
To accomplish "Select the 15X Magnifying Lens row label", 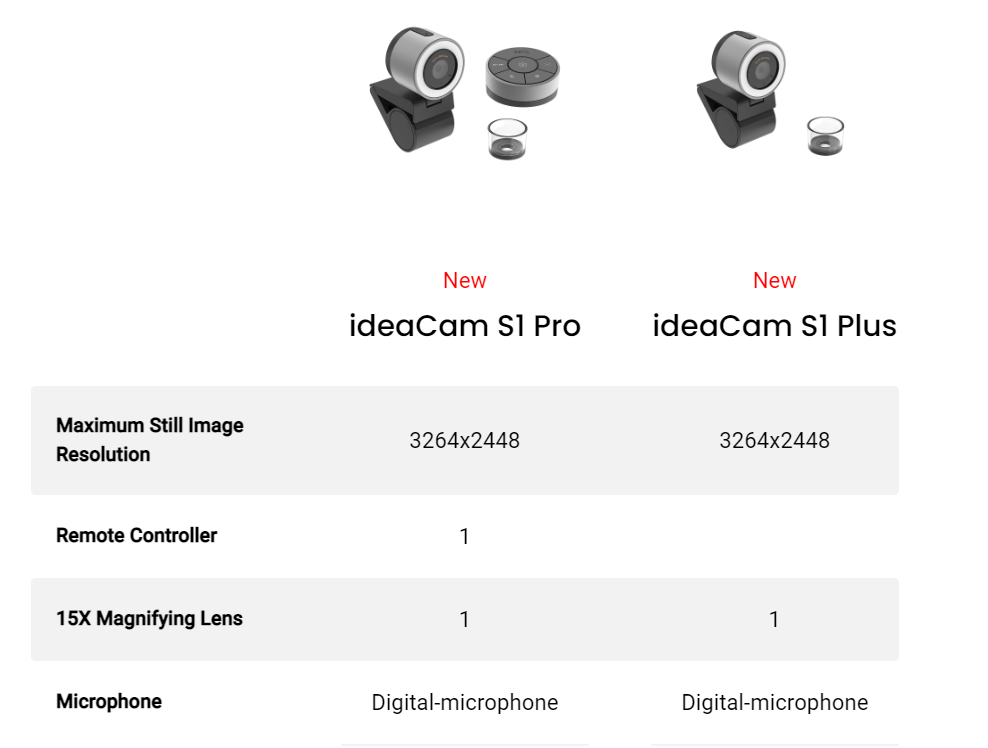I will pyautogui.click(x=149, y=619).
